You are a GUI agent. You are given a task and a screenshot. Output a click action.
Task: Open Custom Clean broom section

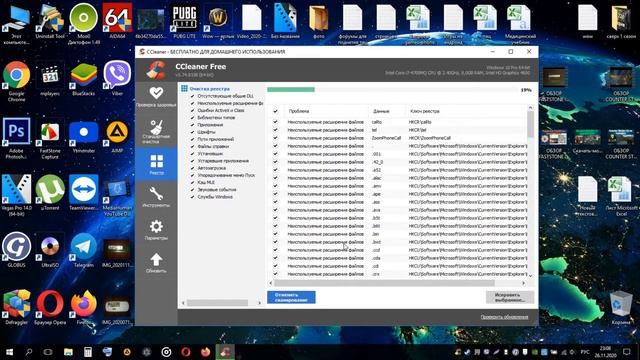pyautogui.click(x=156, y=131)
